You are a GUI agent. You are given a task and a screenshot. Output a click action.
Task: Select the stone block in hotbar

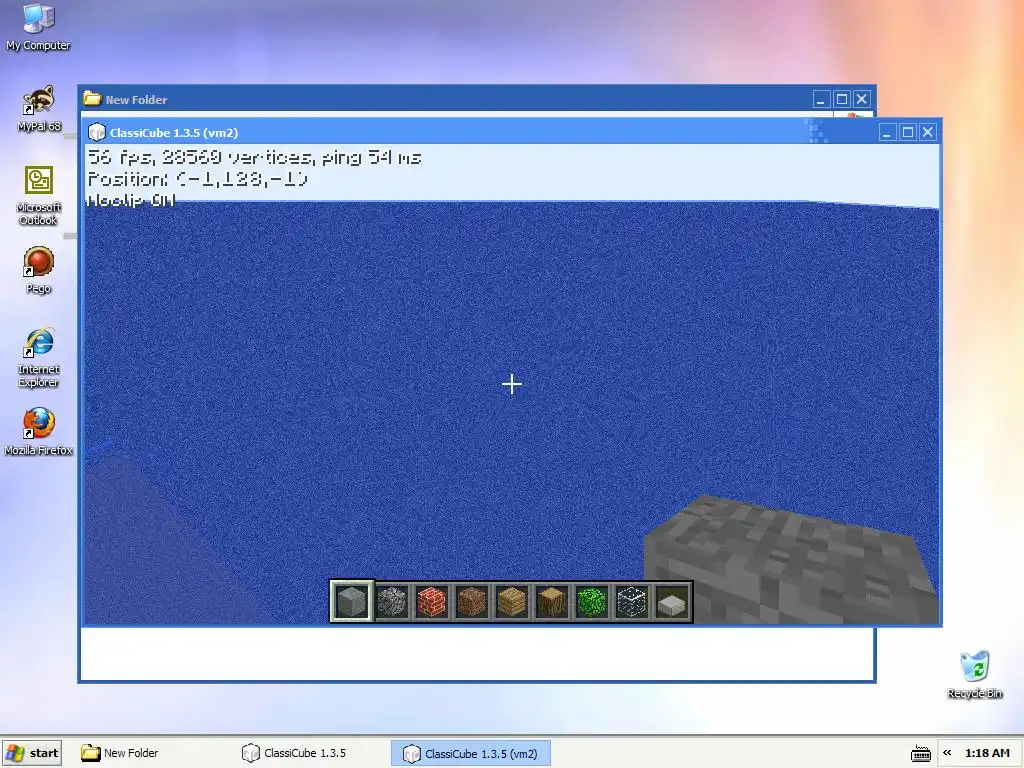tap(351, 601)
